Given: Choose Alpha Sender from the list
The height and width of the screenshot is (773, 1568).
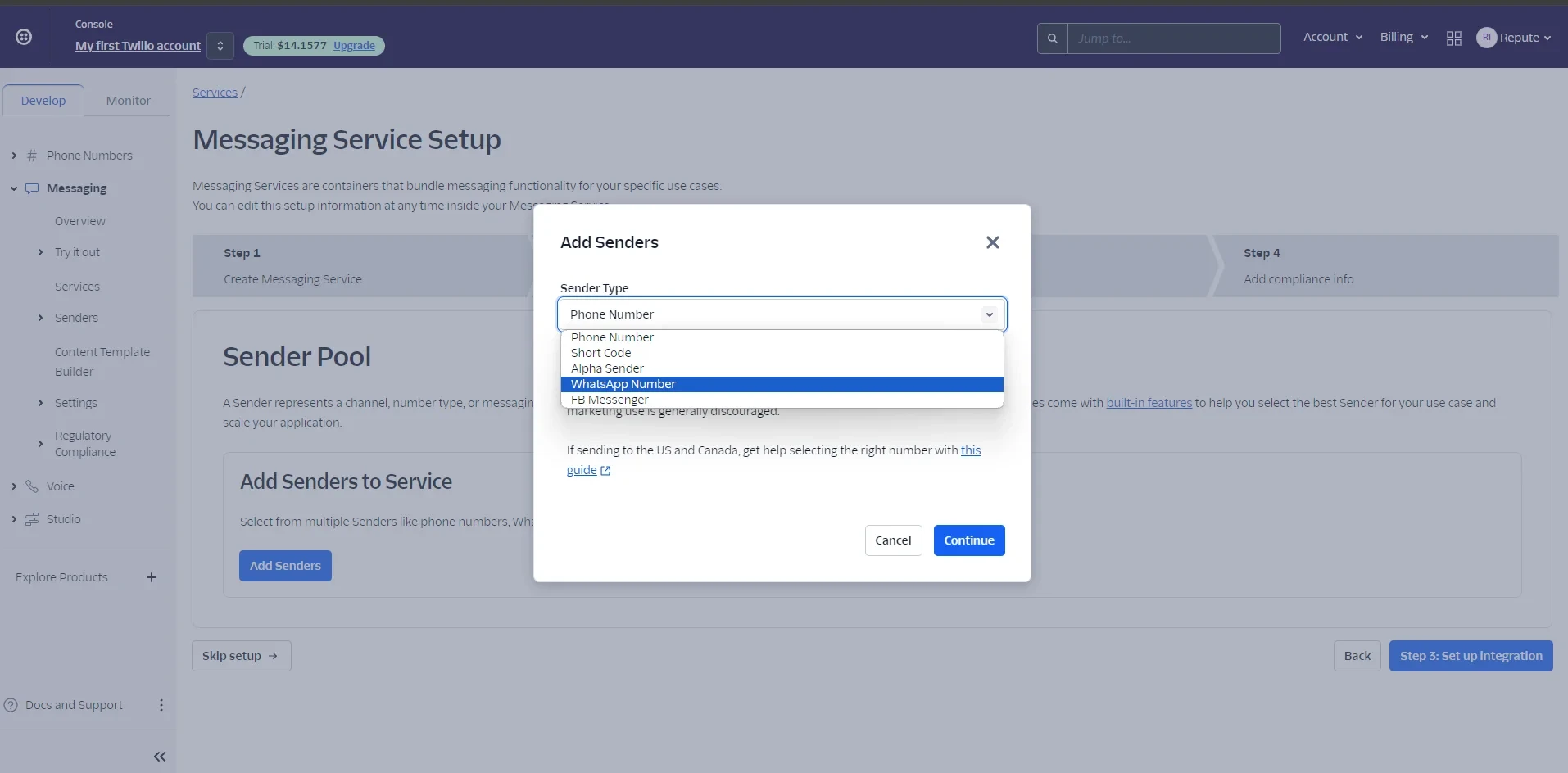Looking at the screenshot, I should tap(782, 368).
